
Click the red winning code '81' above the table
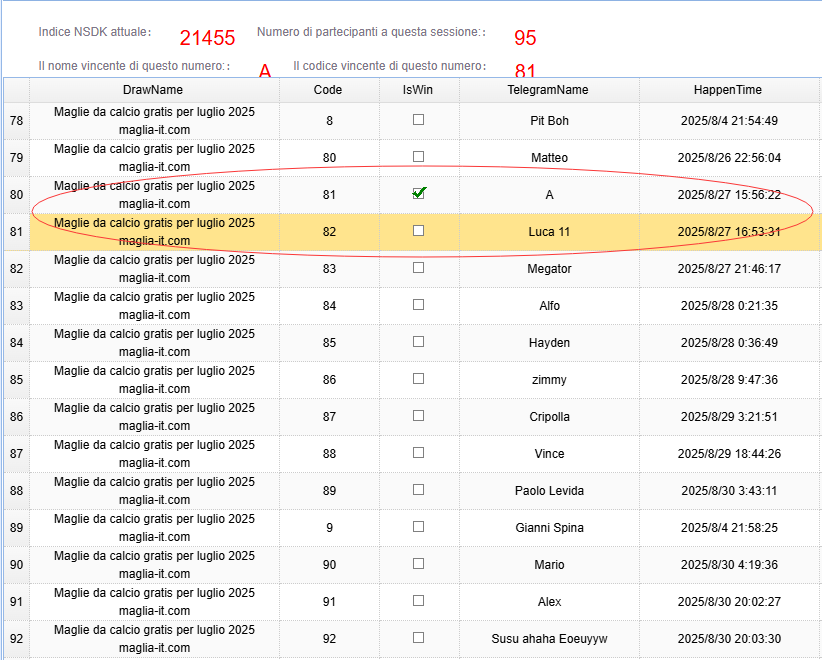tap(525, 70)
